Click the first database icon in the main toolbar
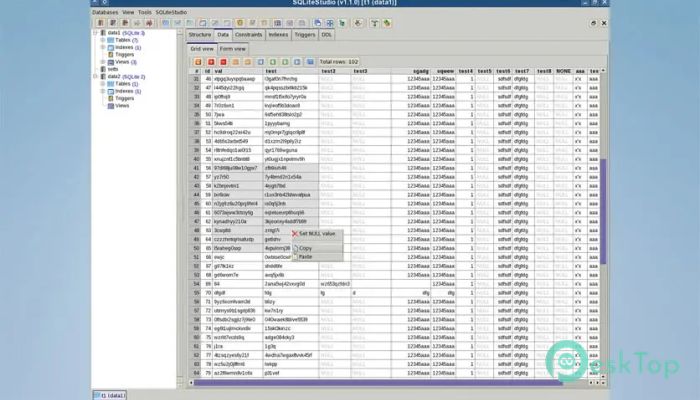This screenshot has height=400, width=700. click(100, 23)
